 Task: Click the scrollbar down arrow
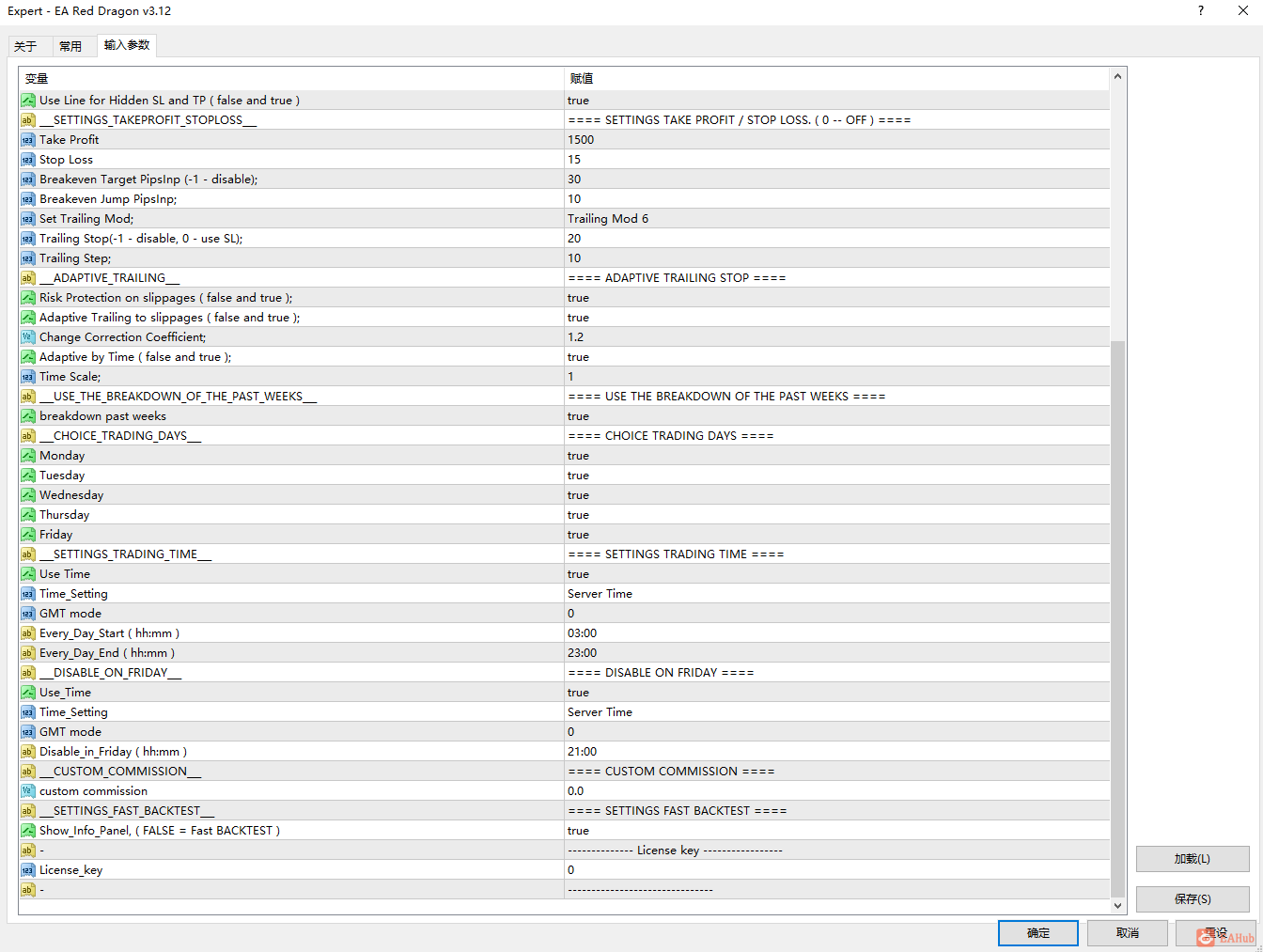coord(1117,906)
